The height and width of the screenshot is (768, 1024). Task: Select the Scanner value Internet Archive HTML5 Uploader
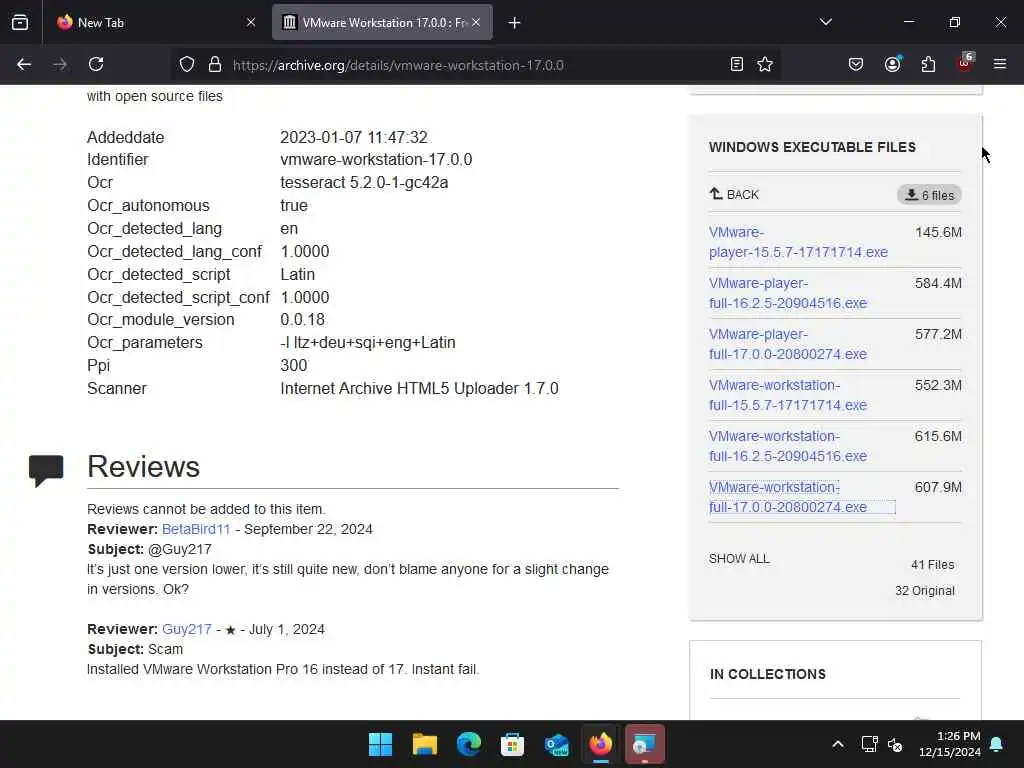click(419, 389)
